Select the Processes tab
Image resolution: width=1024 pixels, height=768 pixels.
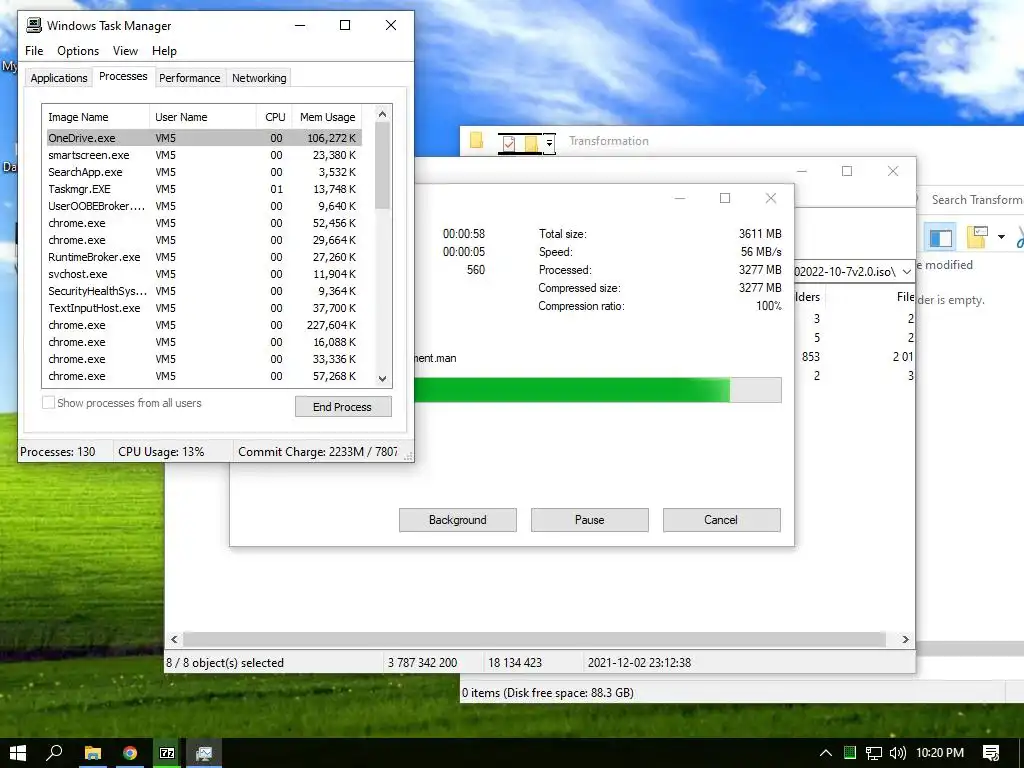(123, 76)
